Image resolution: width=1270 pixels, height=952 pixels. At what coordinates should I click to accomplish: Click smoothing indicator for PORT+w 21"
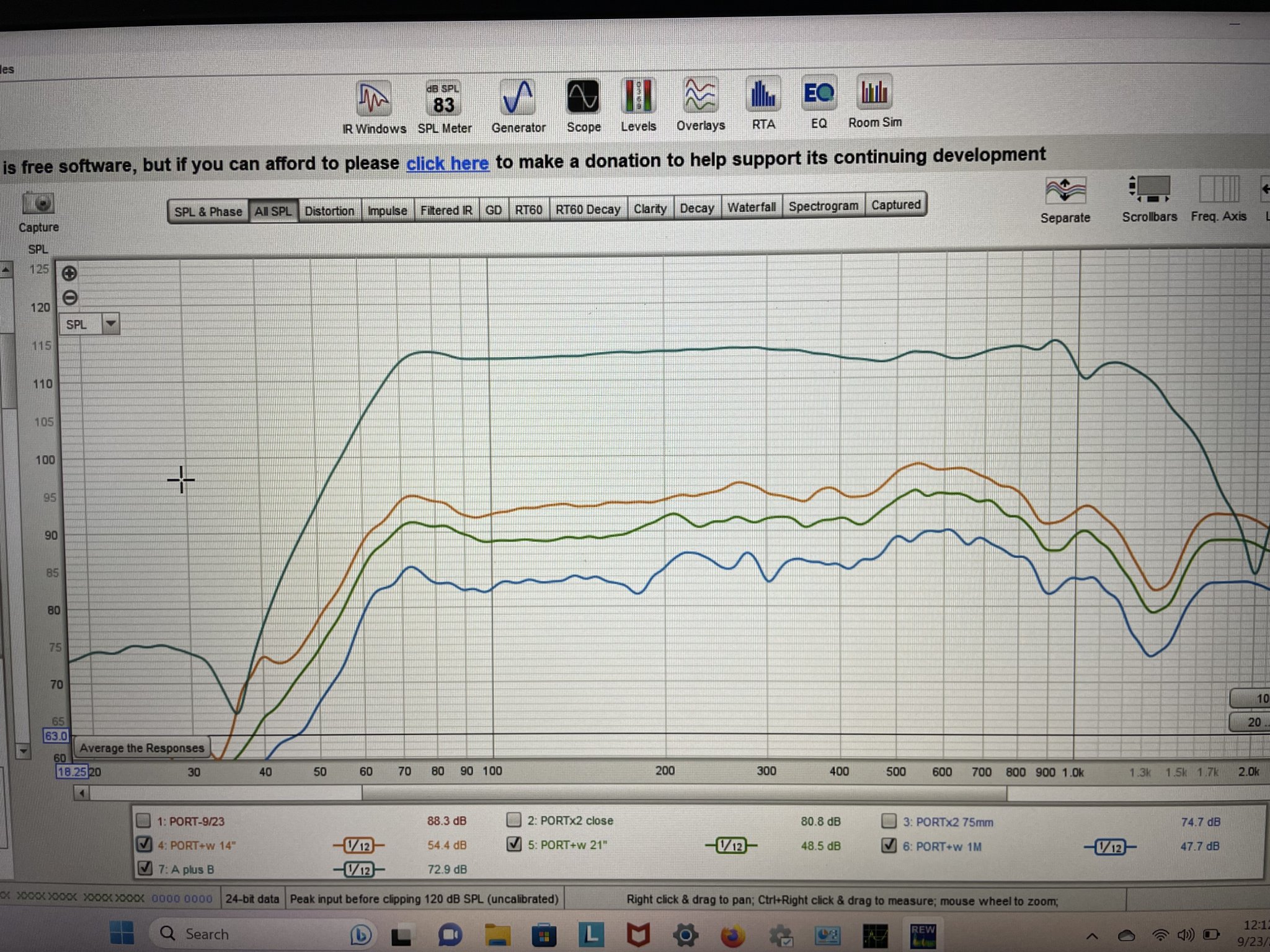point(731,845)
